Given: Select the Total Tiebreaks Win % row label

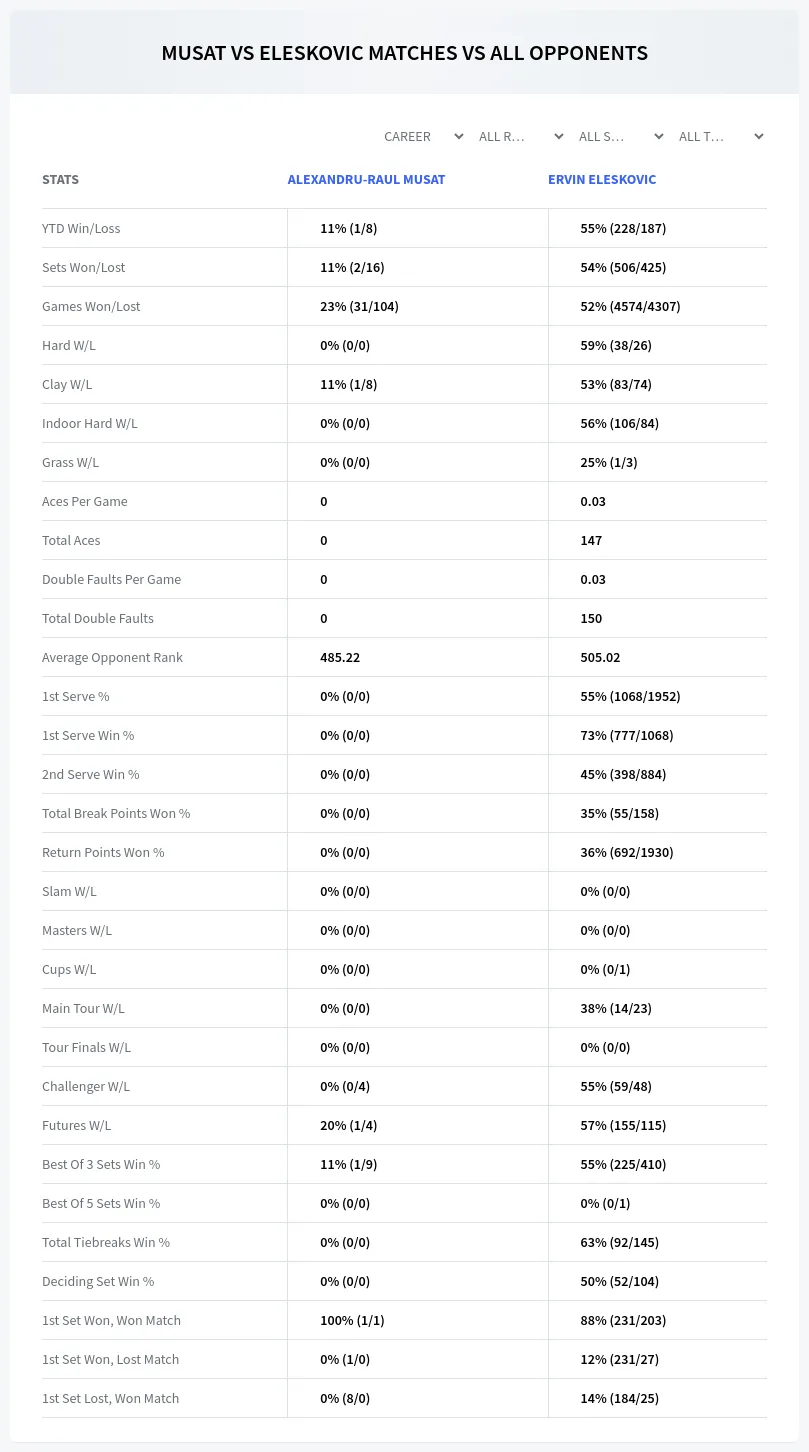Looking at the screenshot, I should tap(106, 1242).
